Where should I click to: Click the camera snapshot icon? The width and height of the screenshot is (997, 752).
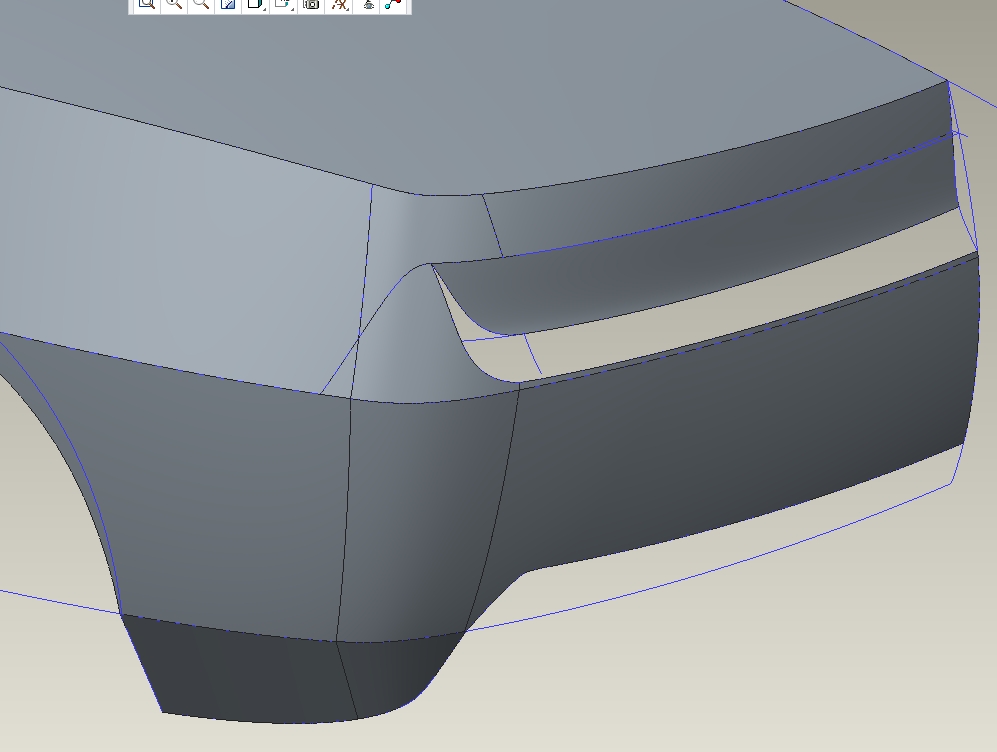coord(311,4)
